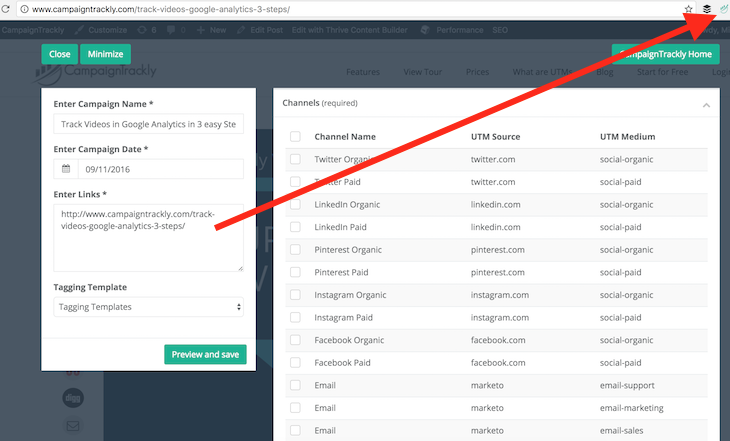The height and width of the screenshot is (441, 730).
Task: Click the green Close button
Action: click(x=60, y=54)
